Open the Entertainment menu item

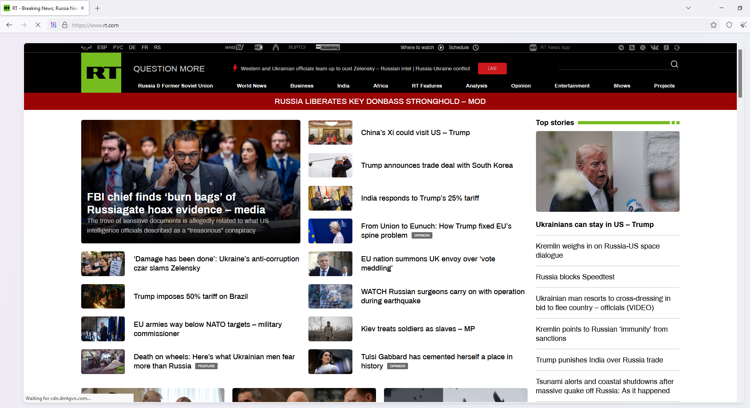(x=572, y=86)
